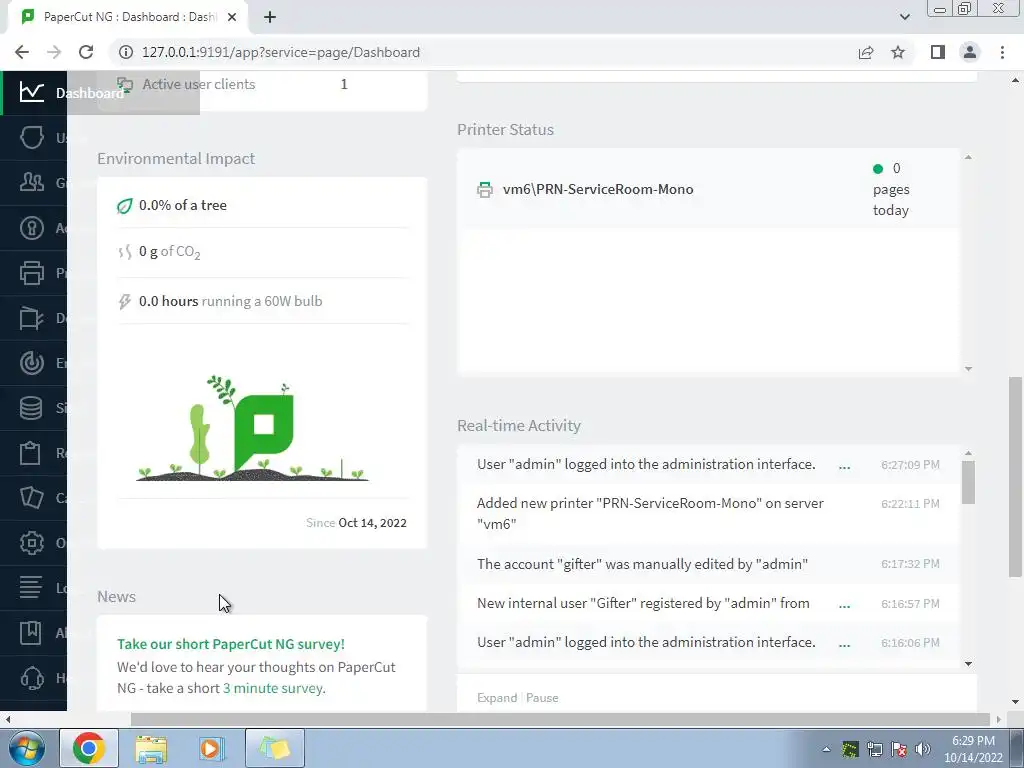This screenshot has height=768, width=1024.
Task: Open the Enable Printing radar icon in sidebar
Action: click(31, 362)
